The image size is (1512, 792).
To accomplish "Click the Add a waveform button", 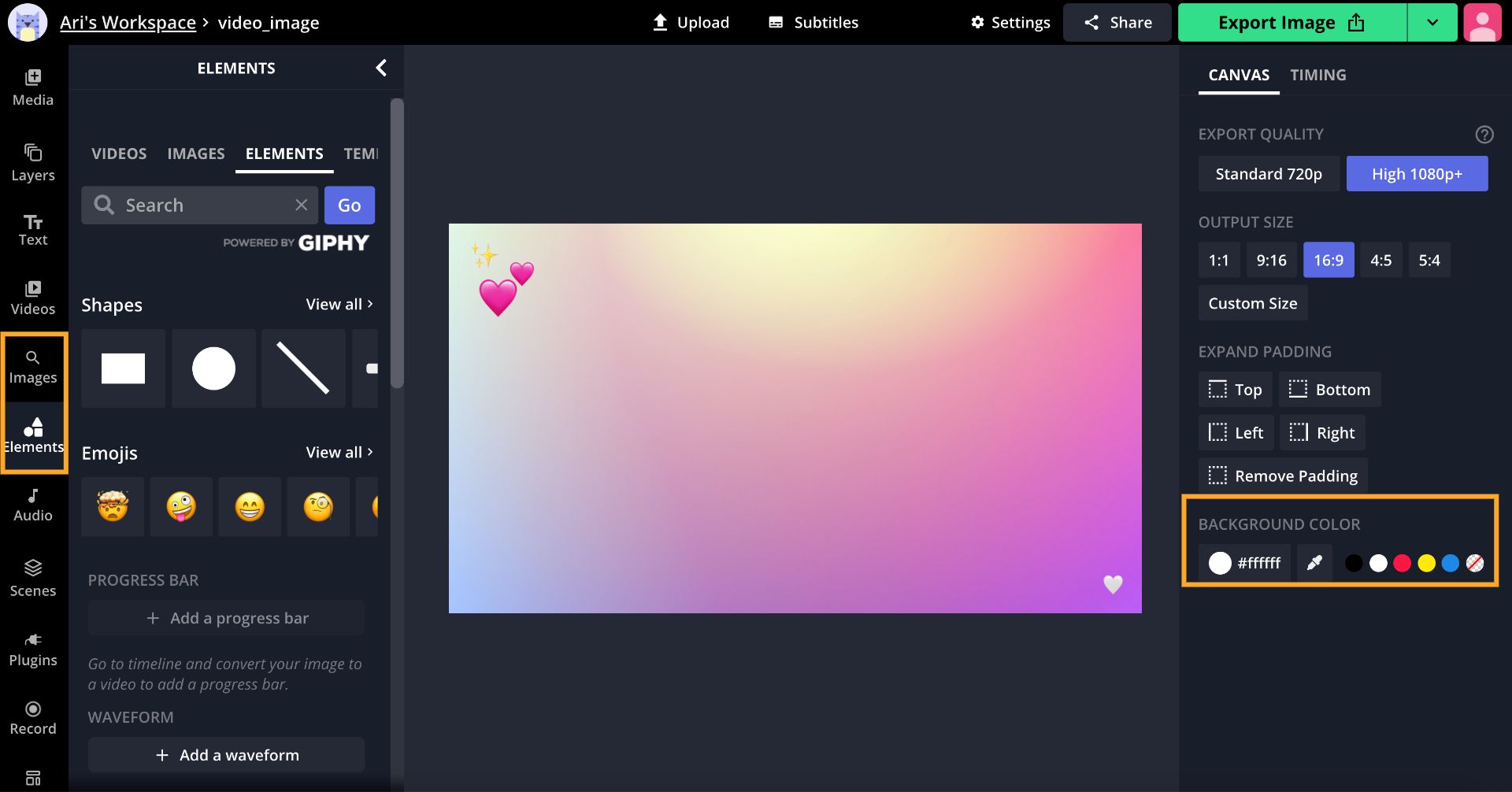I will pyautogui.click(x=226, y=755).
